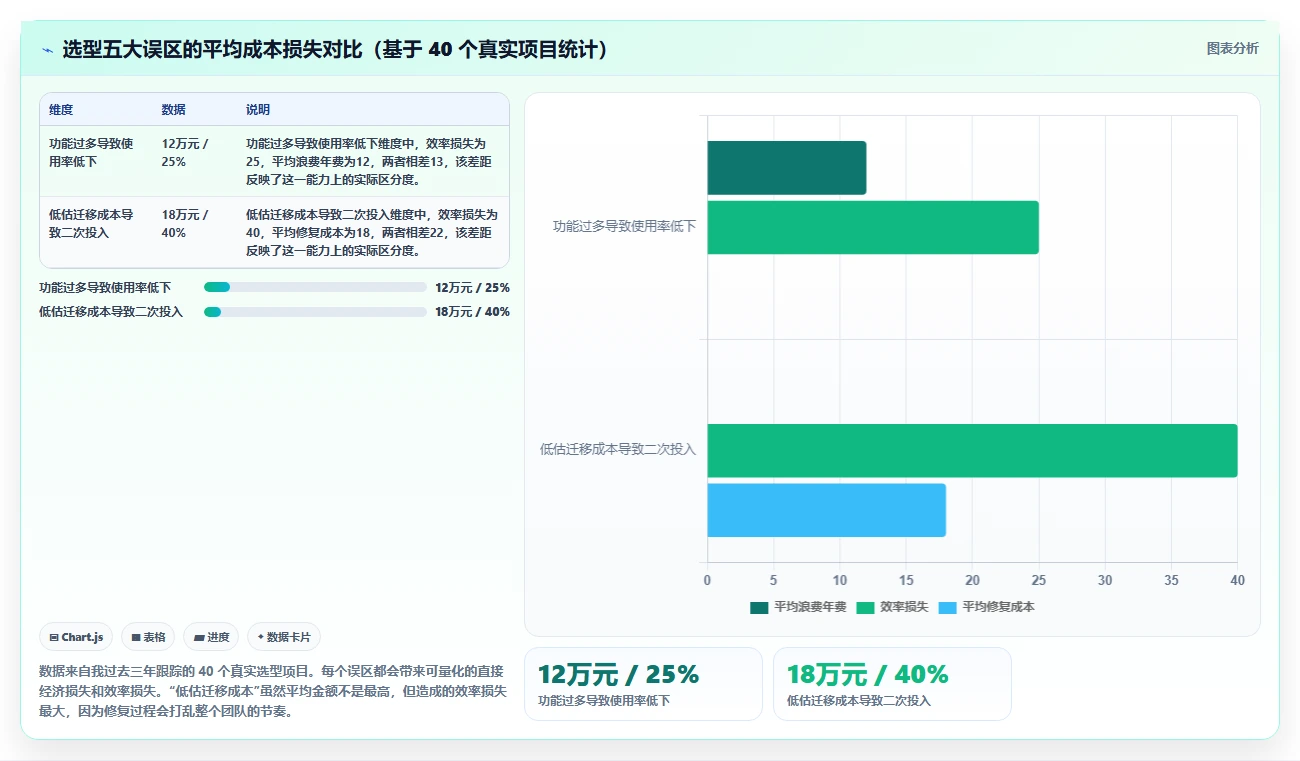Click the 进度 tag
Image resolution: width=1300 pixels, height=761 pixels.
[211, 637]
